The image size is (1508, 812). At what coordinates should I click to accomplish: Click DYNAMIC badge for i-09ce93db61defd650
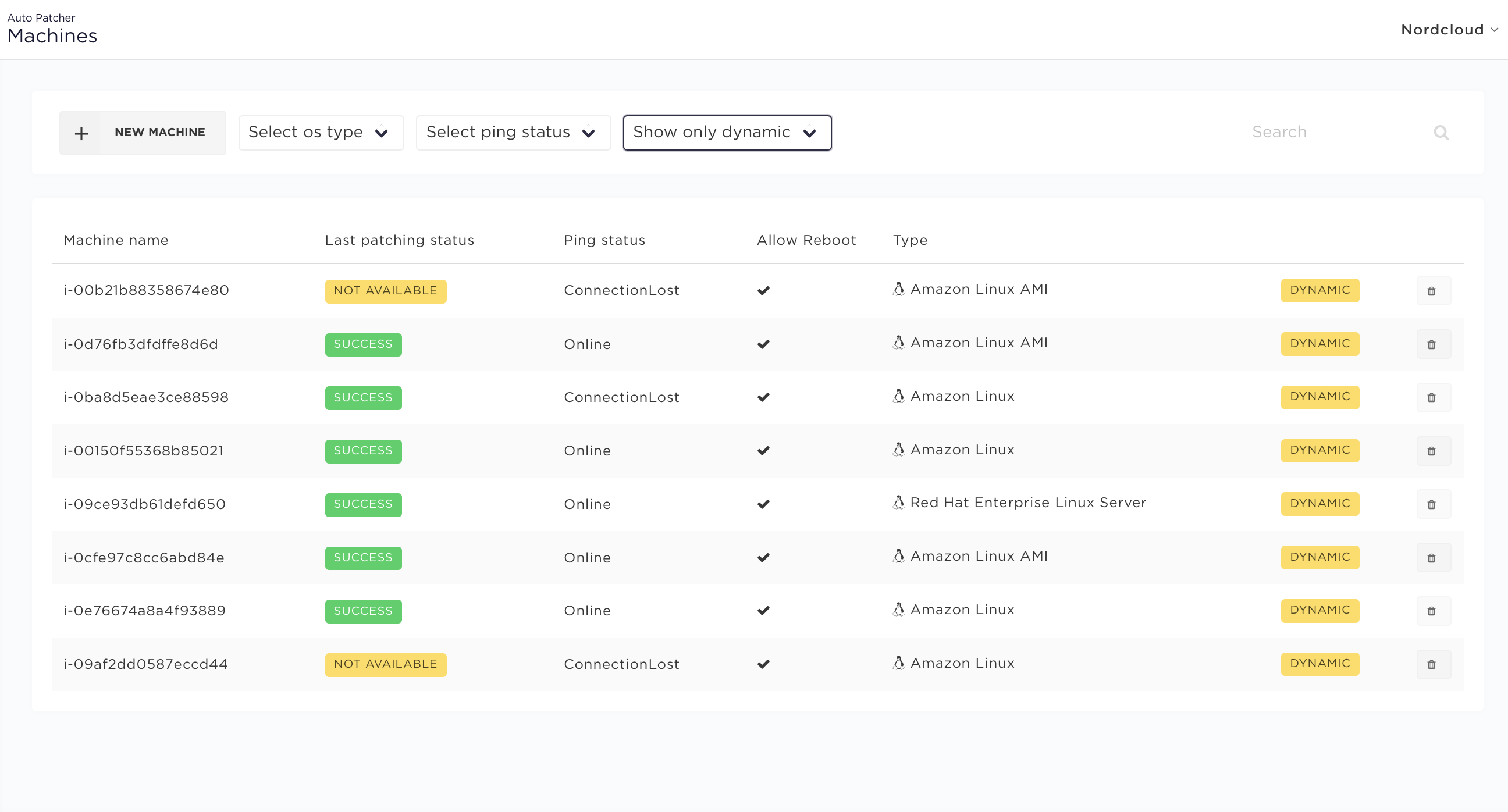coord(1320,504)
